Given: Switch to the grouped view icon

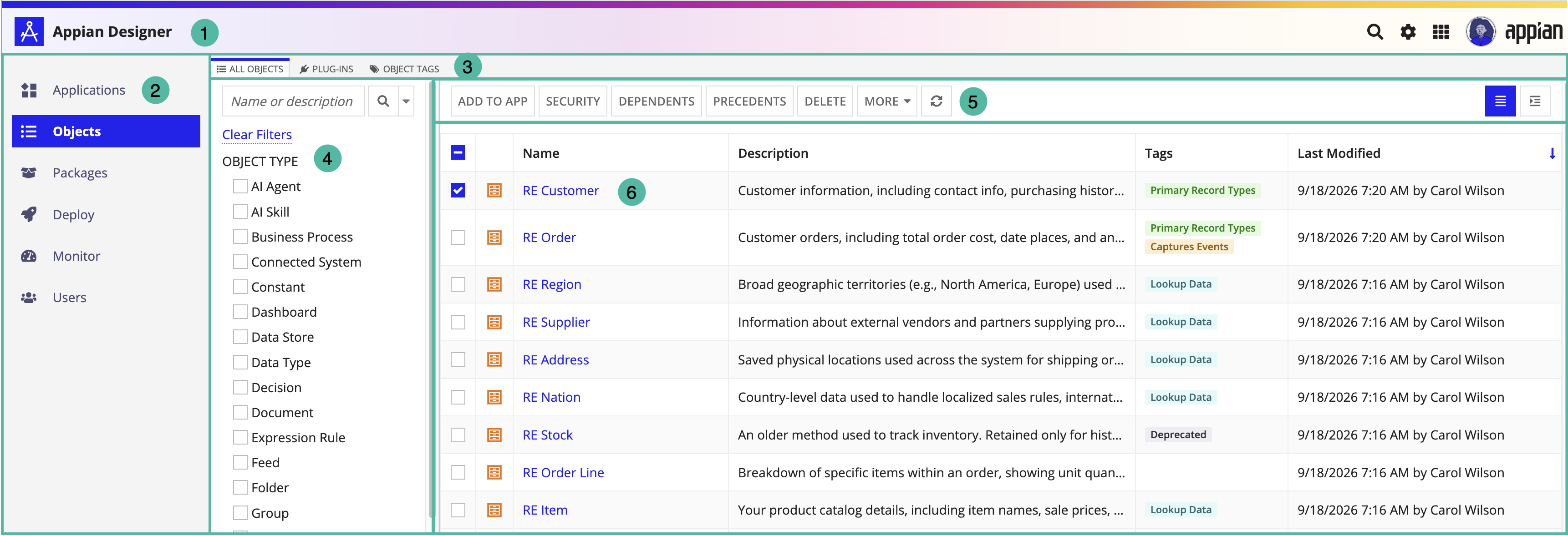Looking at the screenshot, I should click(x=1534, y=101).
